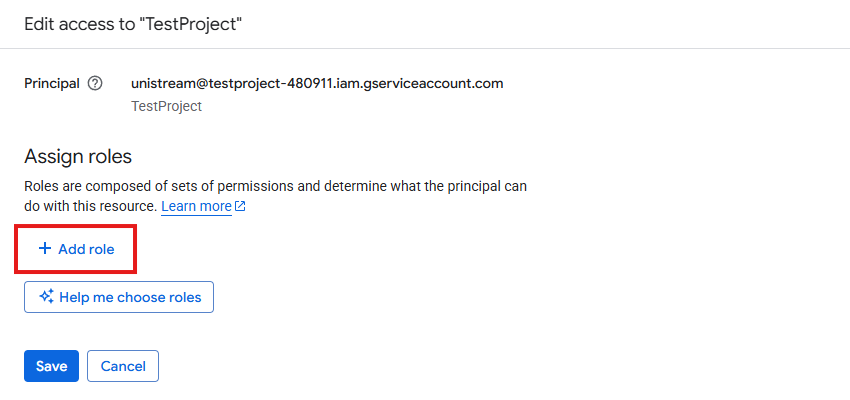Save the access changes
850x400 pixels.
click(51, 366)
